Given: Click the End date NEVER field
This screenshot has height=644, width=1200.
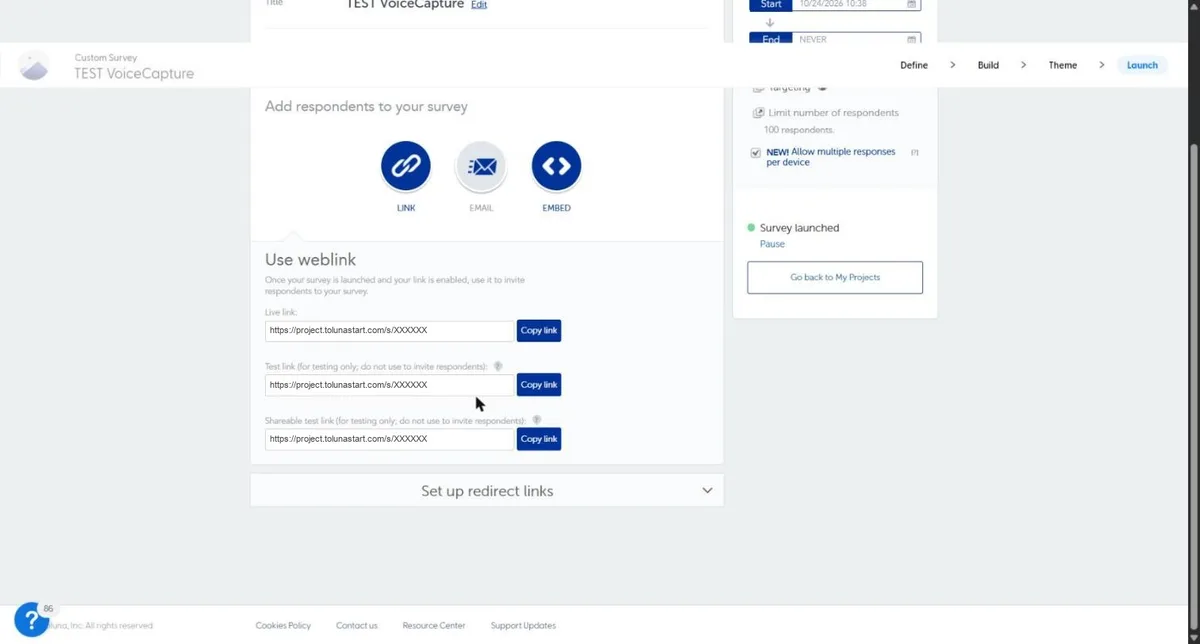Looking at the screenshot, I should tap(857, 39).
